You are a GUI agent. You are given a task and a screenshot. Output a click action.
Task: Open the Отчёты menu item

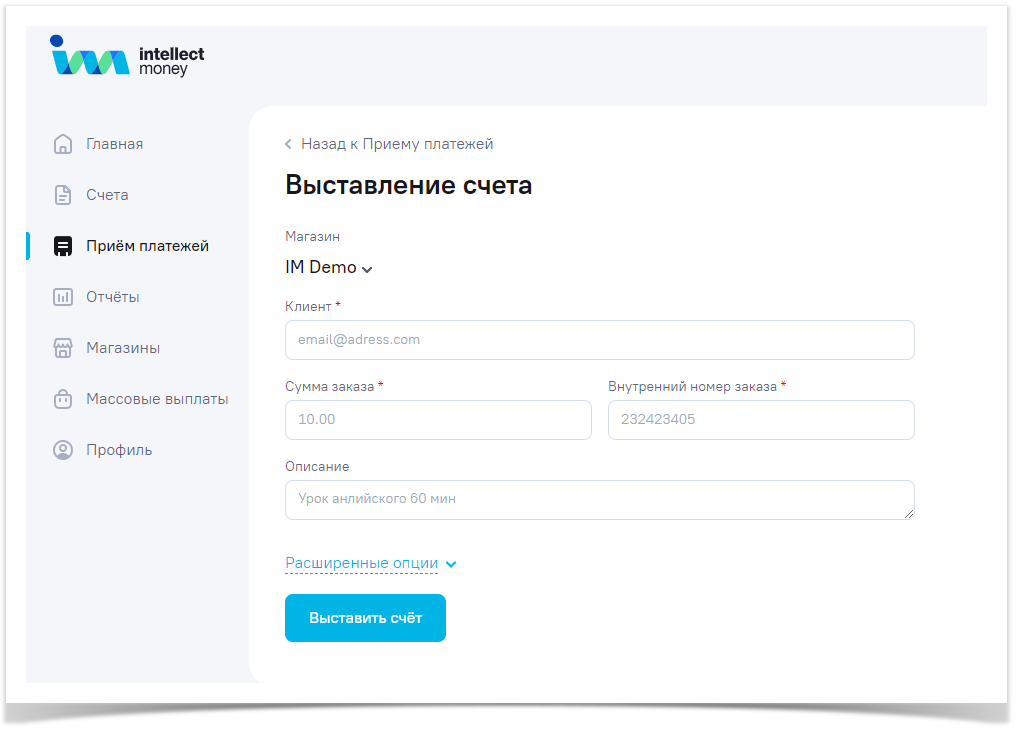112,297
